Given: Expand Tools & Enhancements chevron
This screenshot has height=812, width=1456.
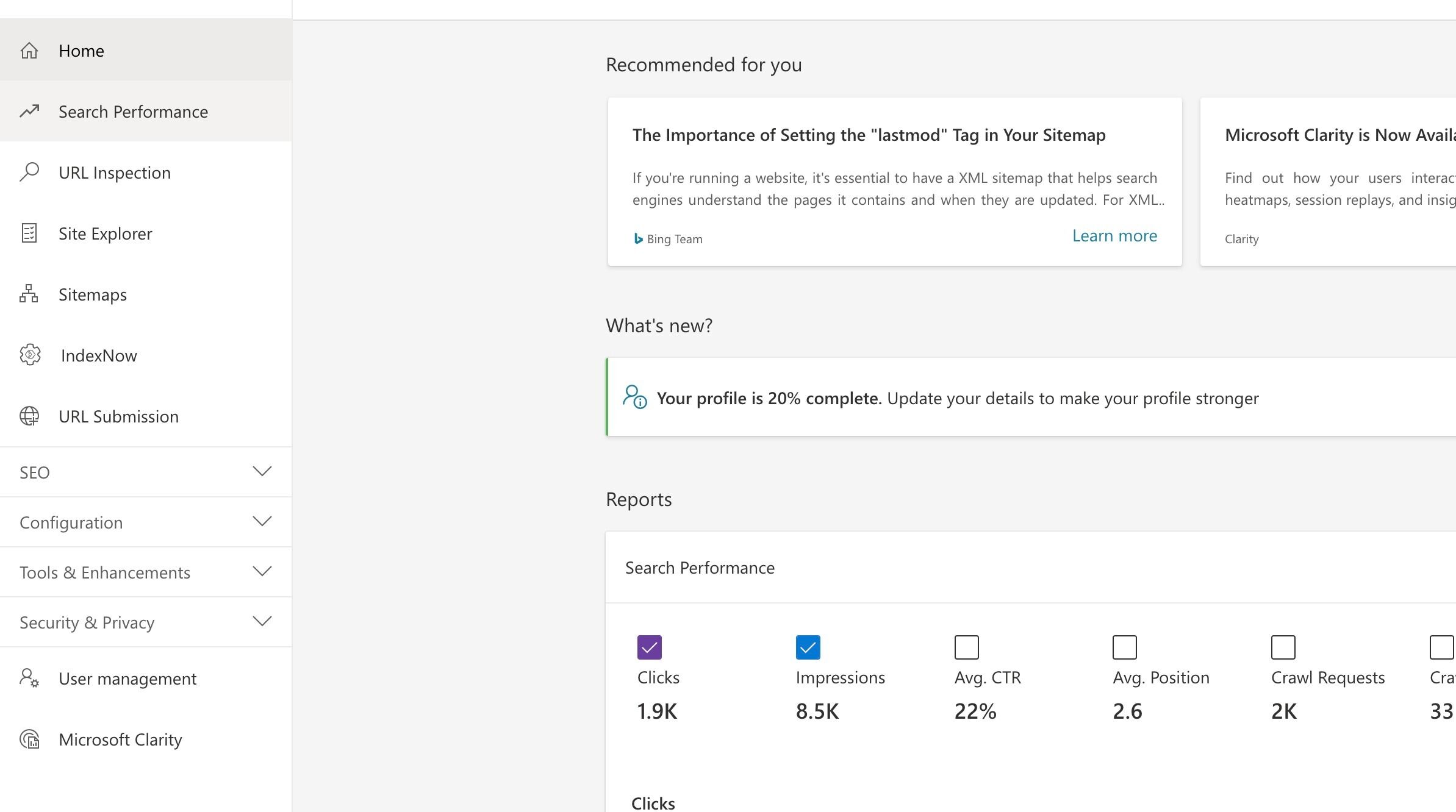Looking at the screenshot, I should [262, 571].
